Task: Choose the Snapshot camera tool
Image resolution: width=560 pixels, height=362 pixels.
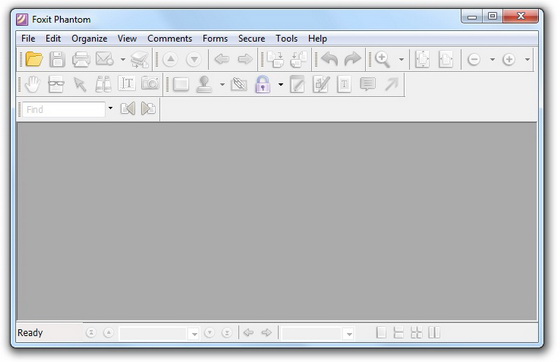Action: [150, 84]
